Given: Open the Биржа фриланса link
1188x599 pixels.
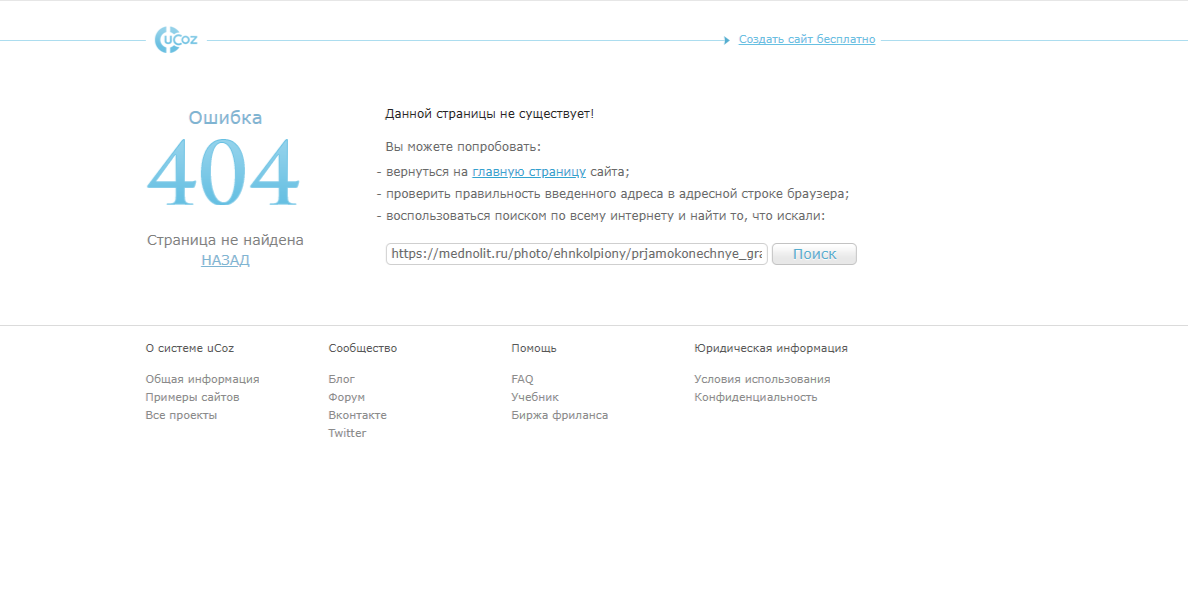Looking at the screenshot, I should pyautogui.click(x=559, y=415).
